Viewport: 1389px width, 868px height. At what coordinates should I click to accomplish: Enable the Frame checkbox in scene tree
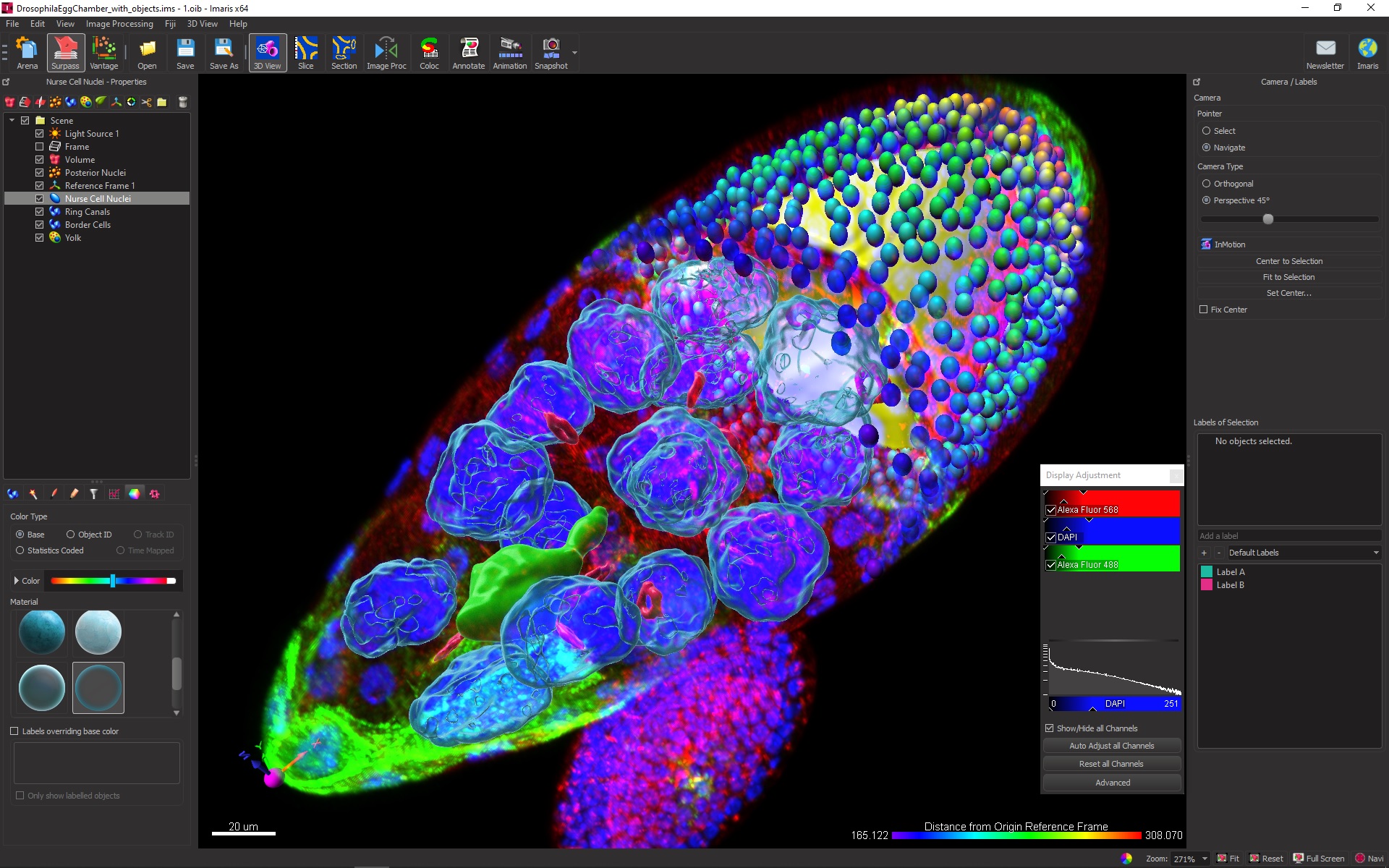(x=40, y=147)
